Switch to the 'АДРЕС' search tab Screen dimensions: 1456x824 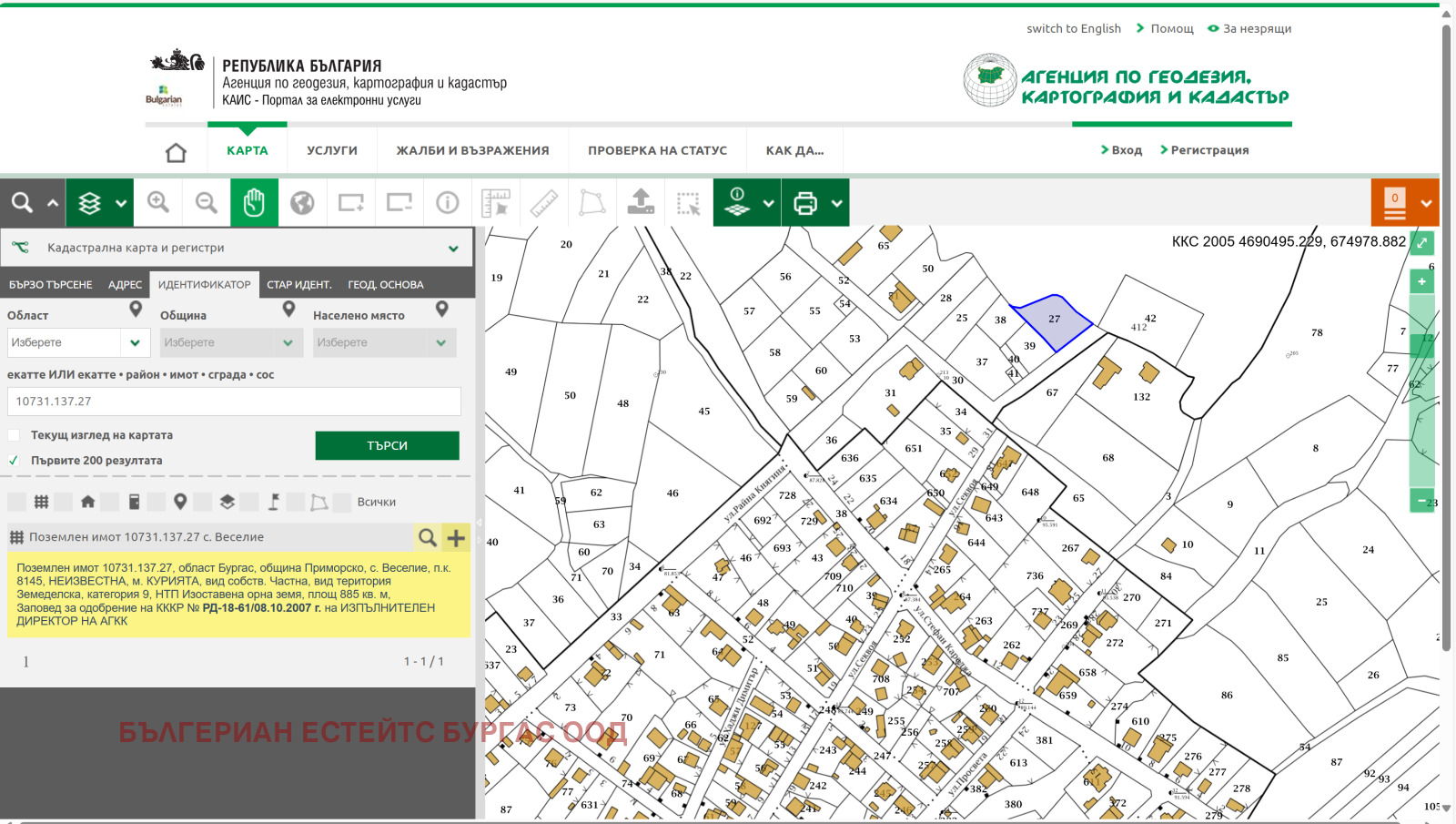[x=125, y=285]
